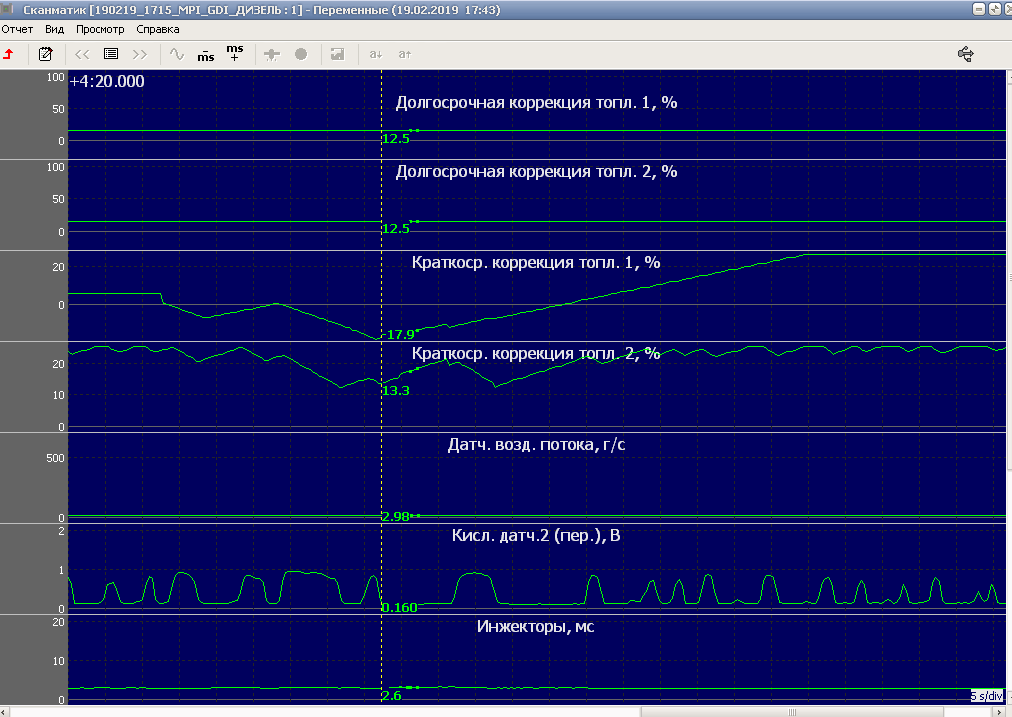Open the Просмотр menu

(x=100, y=29)
